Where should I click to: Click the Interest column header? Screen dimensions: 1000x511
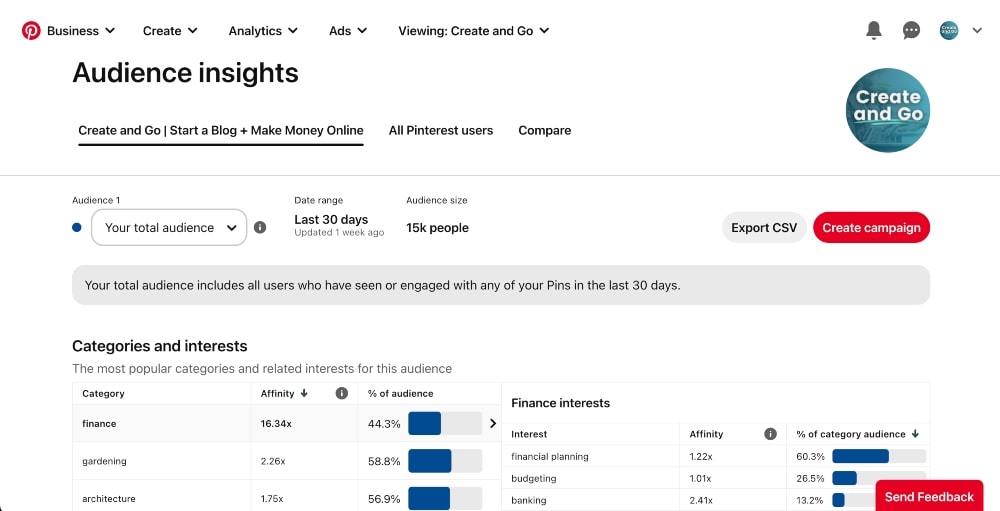click(529, 434)
